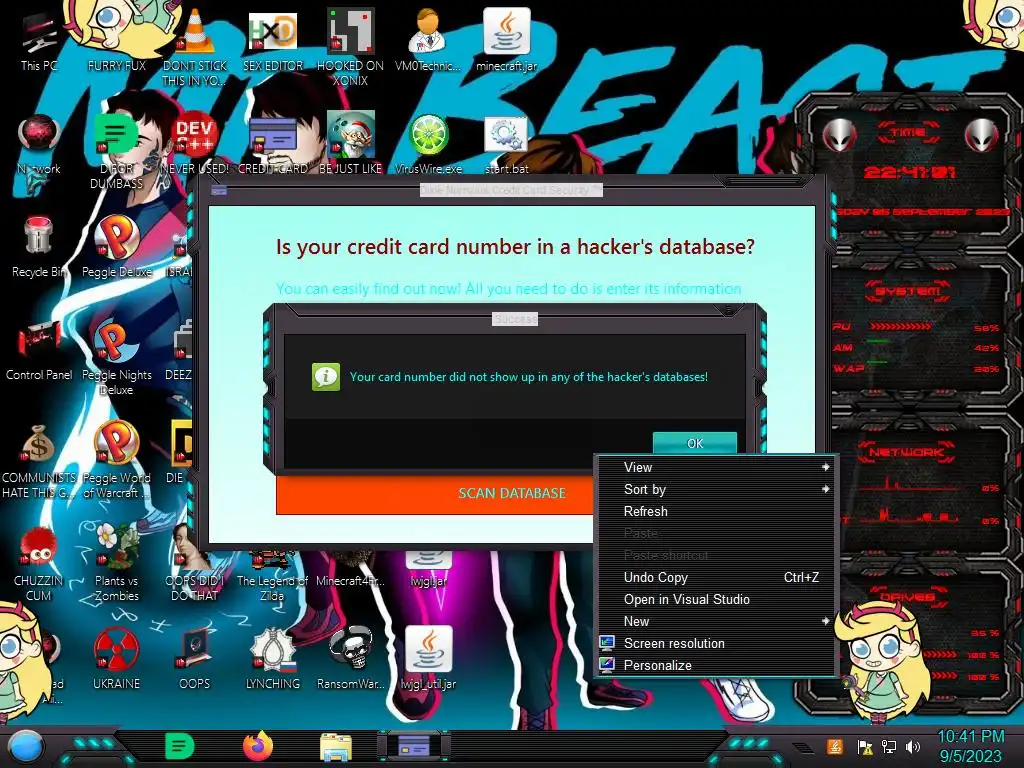Viewport: 1024px width, 768px height.
Task: Select the lwjgl.jar file icon
Action: (428, 569)
